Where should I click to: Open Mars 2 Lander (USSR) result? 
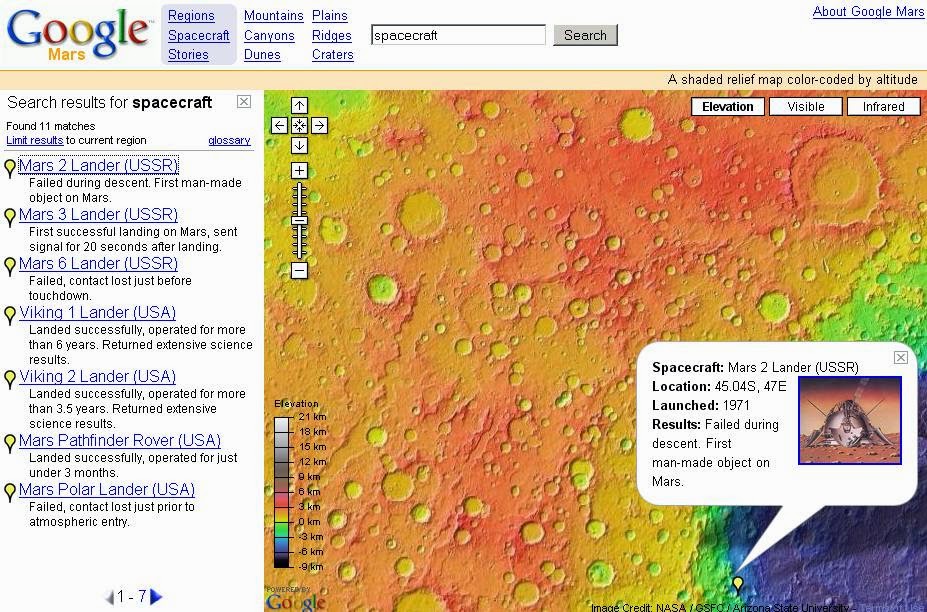pyautogui.click(x=98, y=165)
